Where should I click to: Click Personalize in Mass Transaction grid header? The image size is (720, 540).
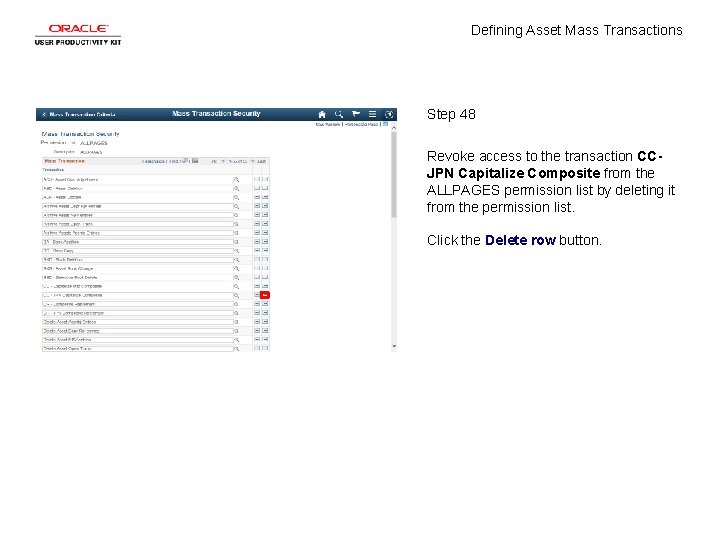(153, 162)
